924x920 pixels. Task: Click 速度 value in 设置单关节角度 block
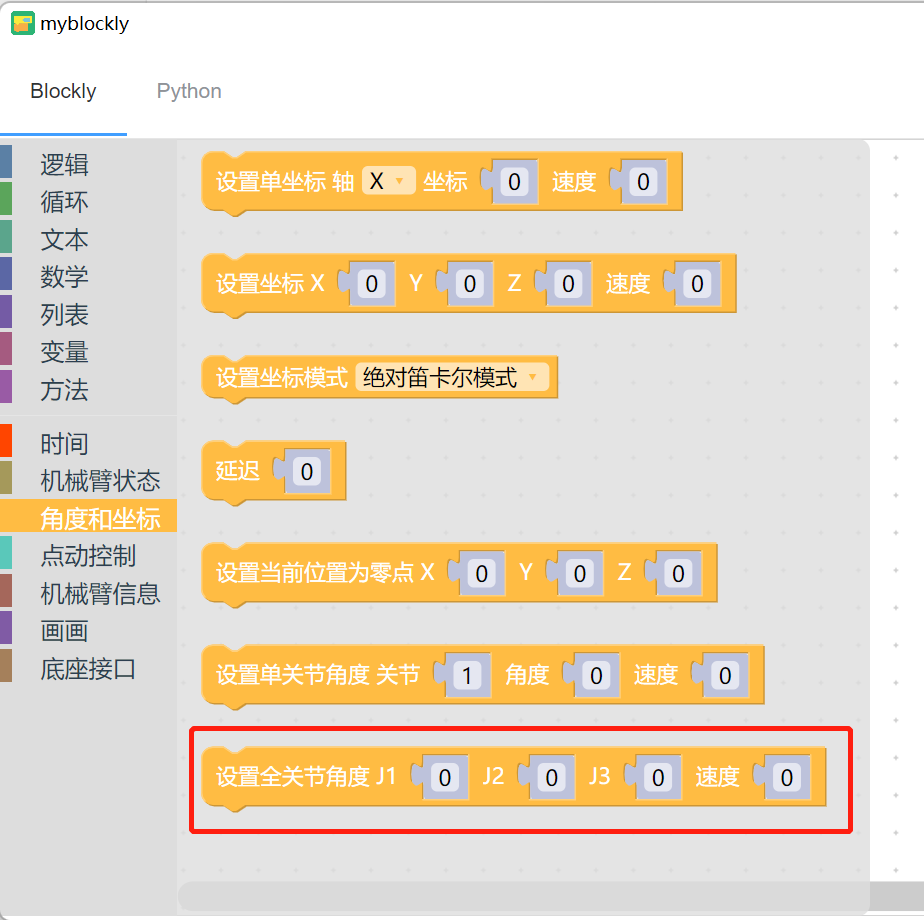point(725,675)
